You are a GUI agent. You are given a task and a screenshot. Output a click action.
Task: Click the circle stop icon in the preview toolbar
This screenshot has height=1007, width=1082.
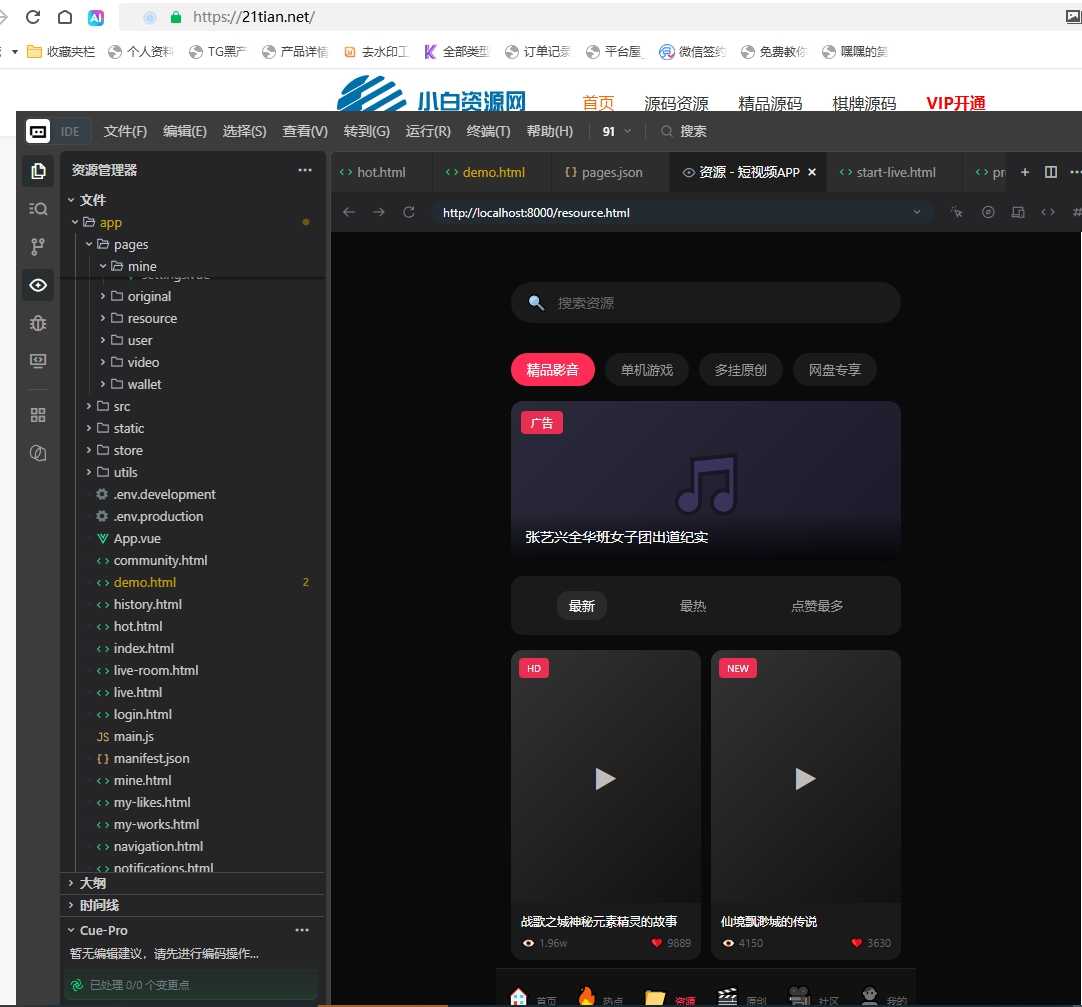click(988, 212)
